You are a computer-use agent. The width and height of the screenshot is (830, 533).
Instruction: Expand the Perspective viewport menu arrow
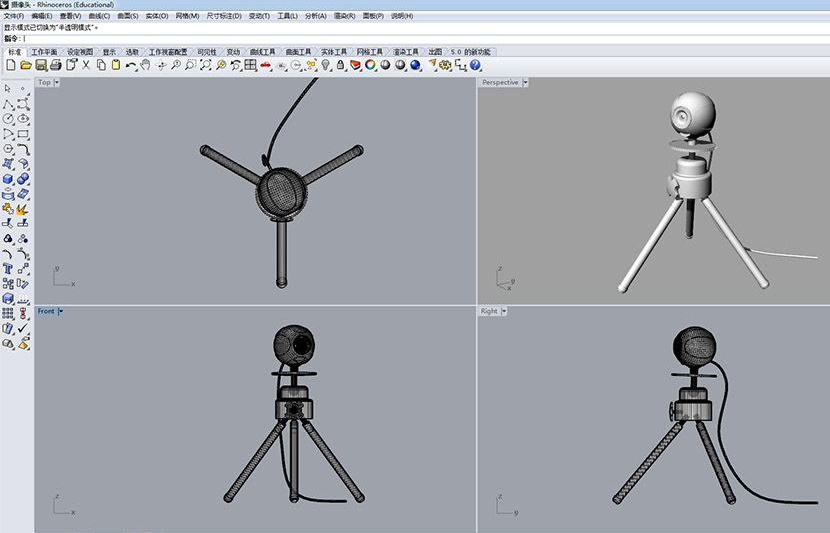point(525,83)
